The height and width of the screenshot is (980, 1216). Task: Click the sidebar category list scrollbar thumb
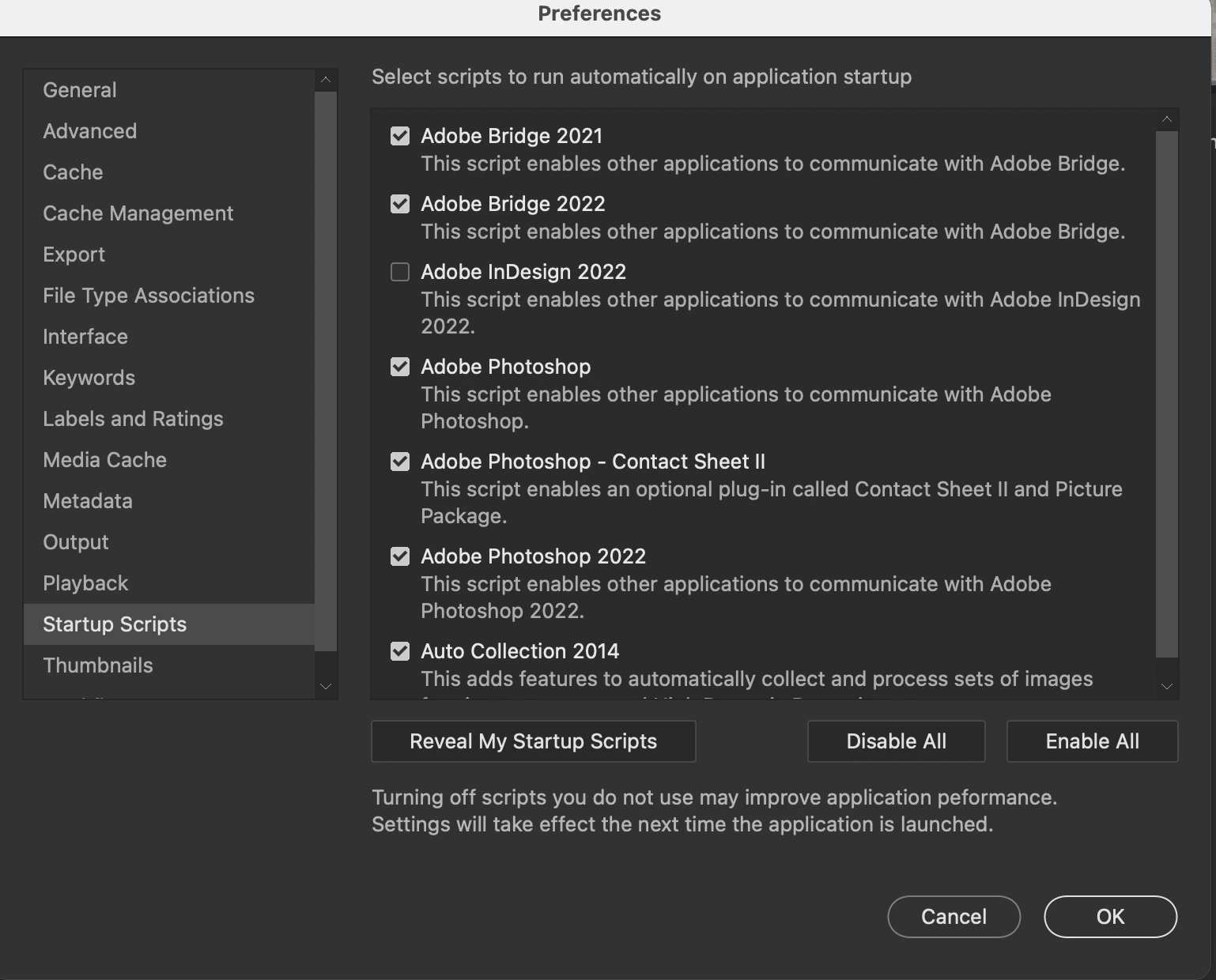pyautogui.click(x=326, y=371)
